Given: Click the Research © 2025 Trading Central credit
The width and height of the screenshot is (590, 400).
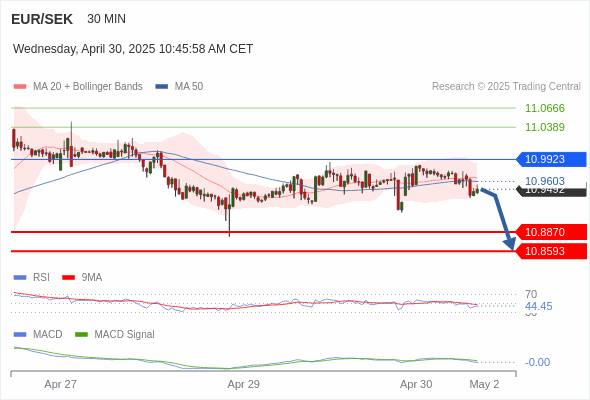Looking at the screenshot, I should tap(506, 87).
